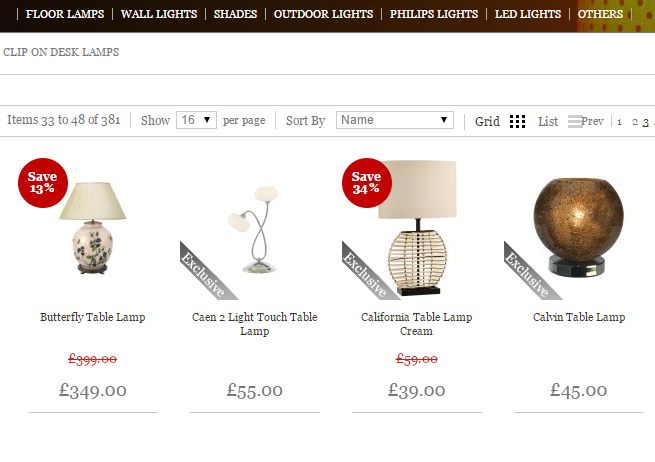The height and width of the screenshot is (462, 655).
Task: View California Table Lamp Cream image
Action: [418, 225]
